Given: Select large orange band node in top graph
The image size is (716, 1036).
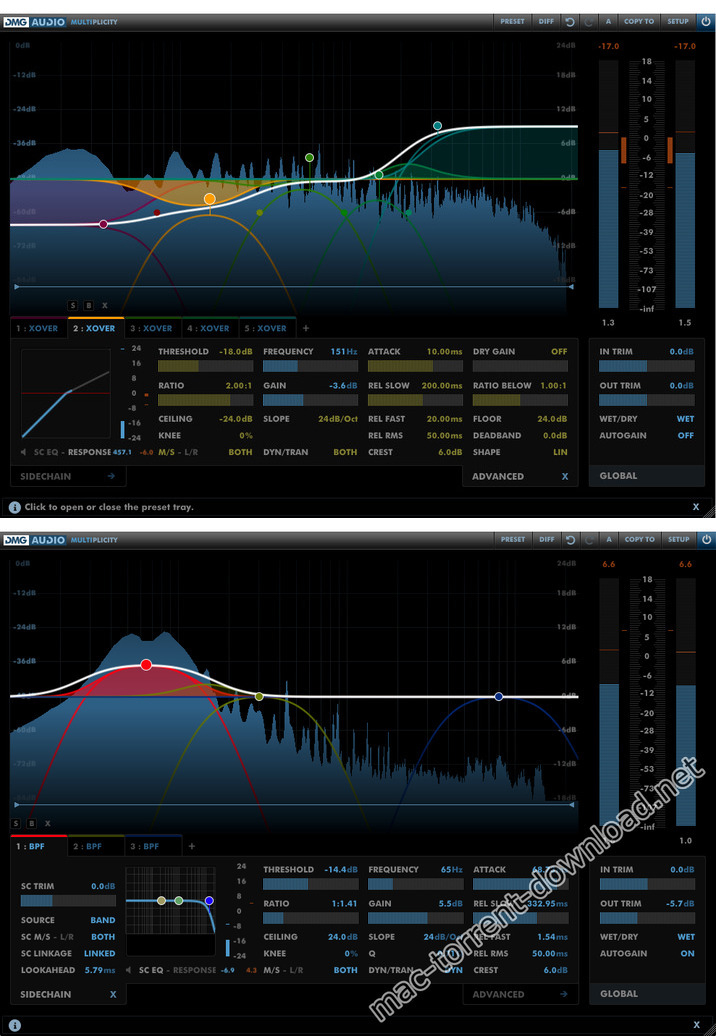Looking at the screenshot, I should point(209,199).
